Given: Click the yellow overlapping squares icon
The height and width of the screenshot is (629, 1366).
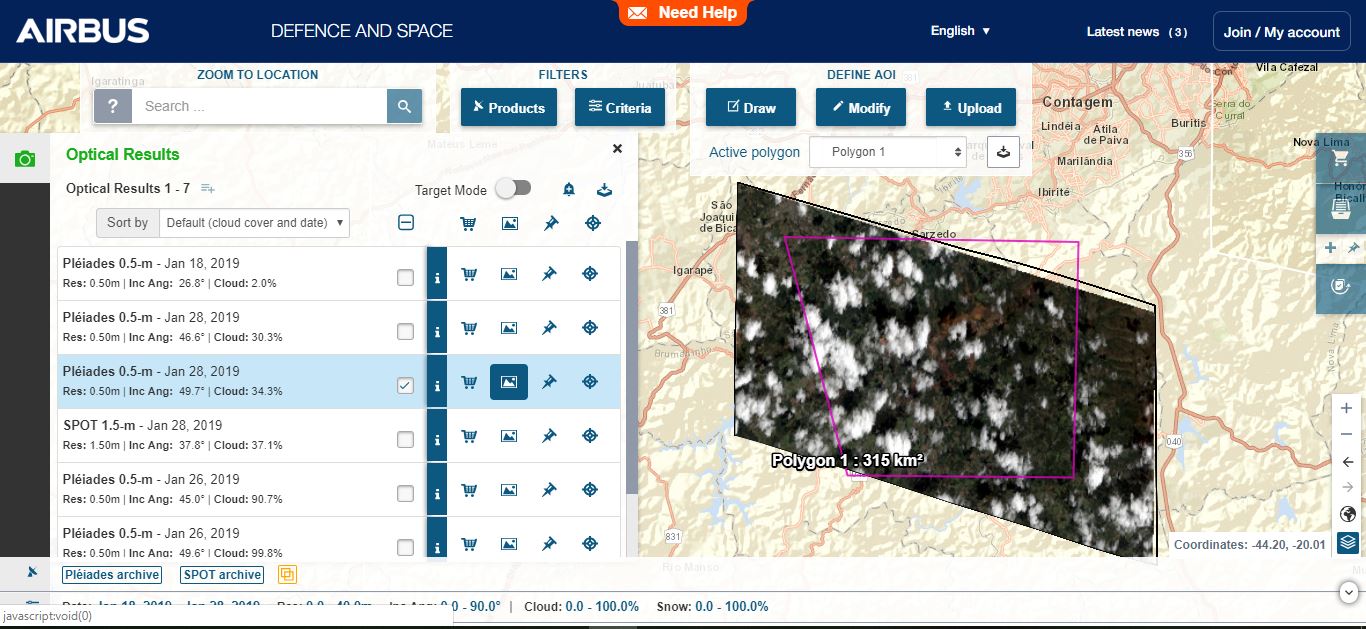Looking at the screenshot, I should click(x=287, y=575).
